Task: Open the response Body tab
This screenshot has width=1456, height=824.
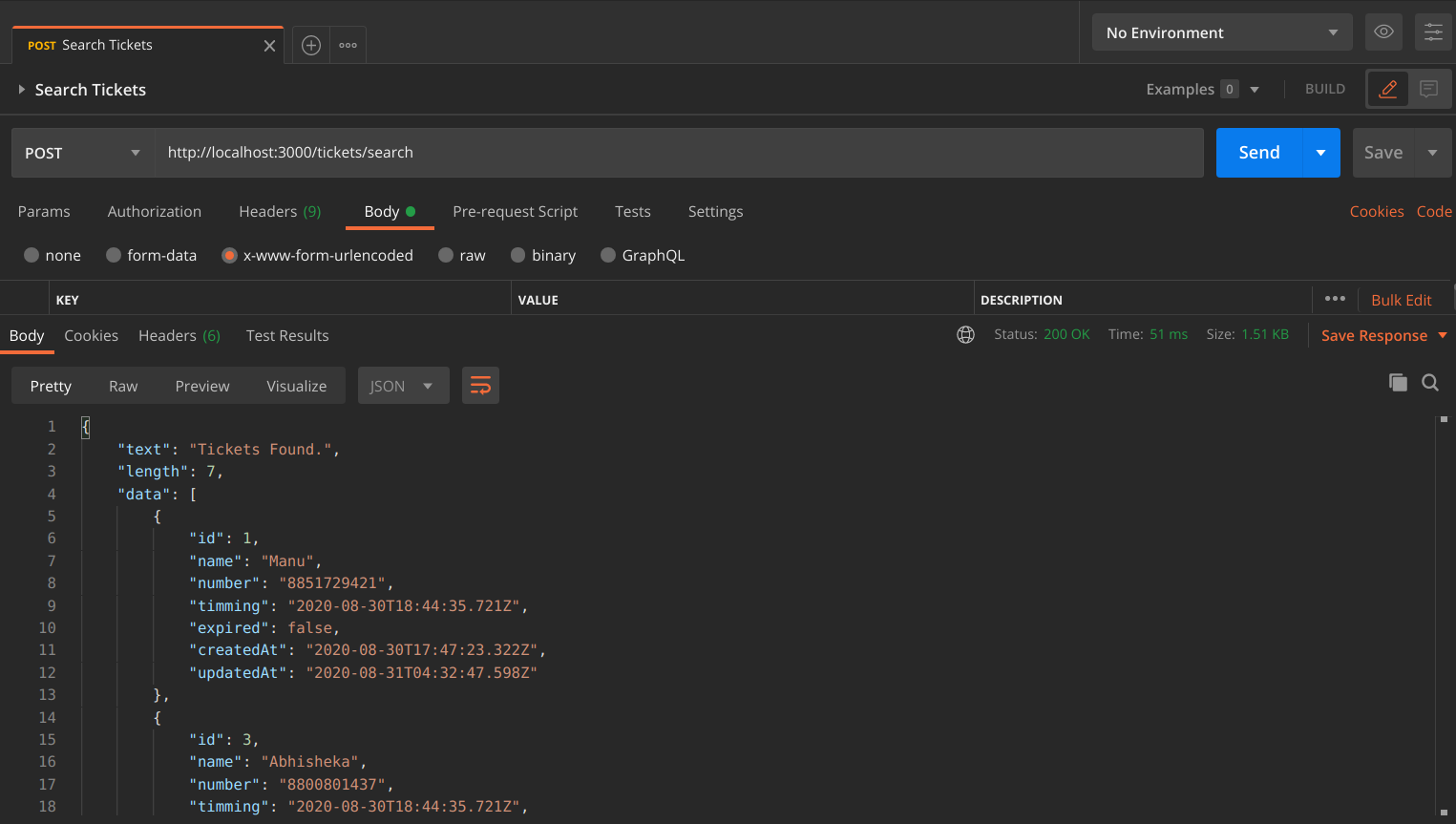Action: [x=27, y=335]
